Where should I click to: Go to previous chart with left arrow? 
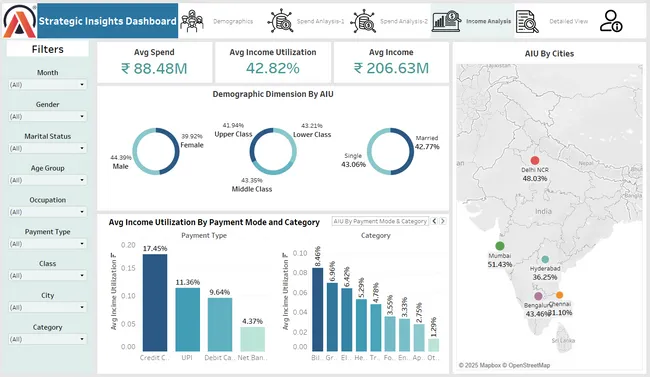tap(434, 221)
